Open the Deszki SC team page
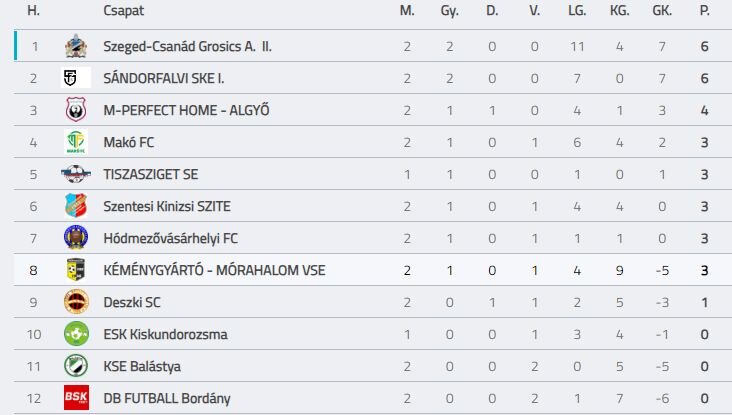Screen dimensions: 732x415 tap(132, 302)
